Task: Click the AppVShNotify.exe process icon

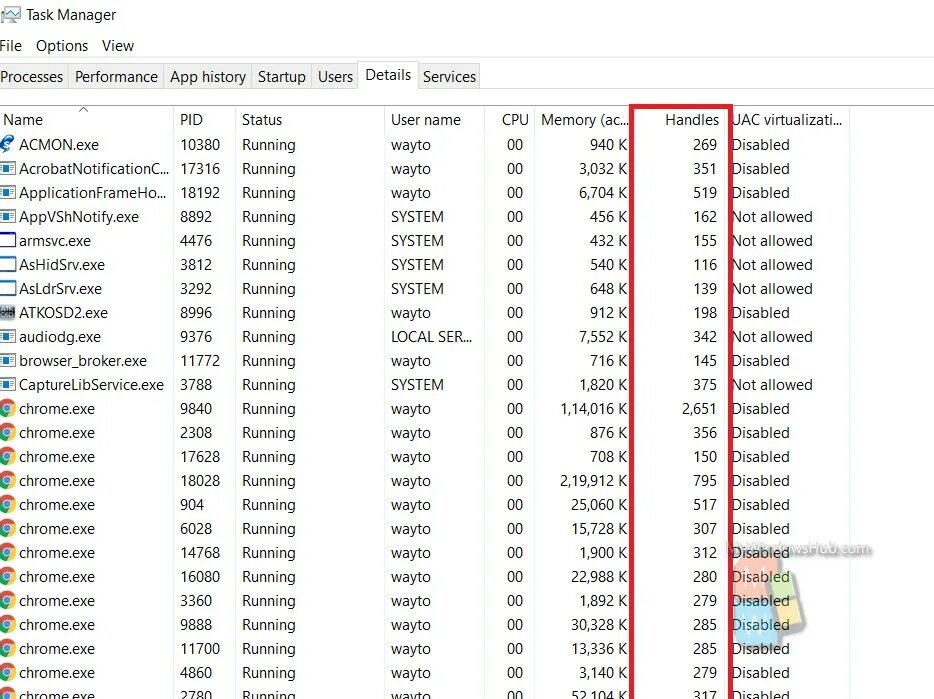Action: [8, 216]
